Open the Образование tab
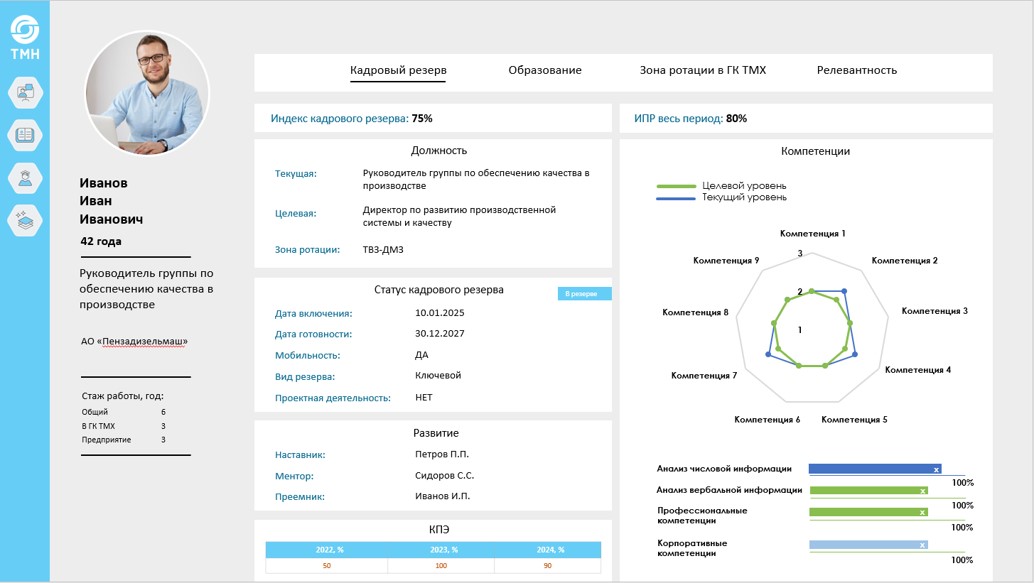This screenshot has height=583, width=1034. point(544,71)
